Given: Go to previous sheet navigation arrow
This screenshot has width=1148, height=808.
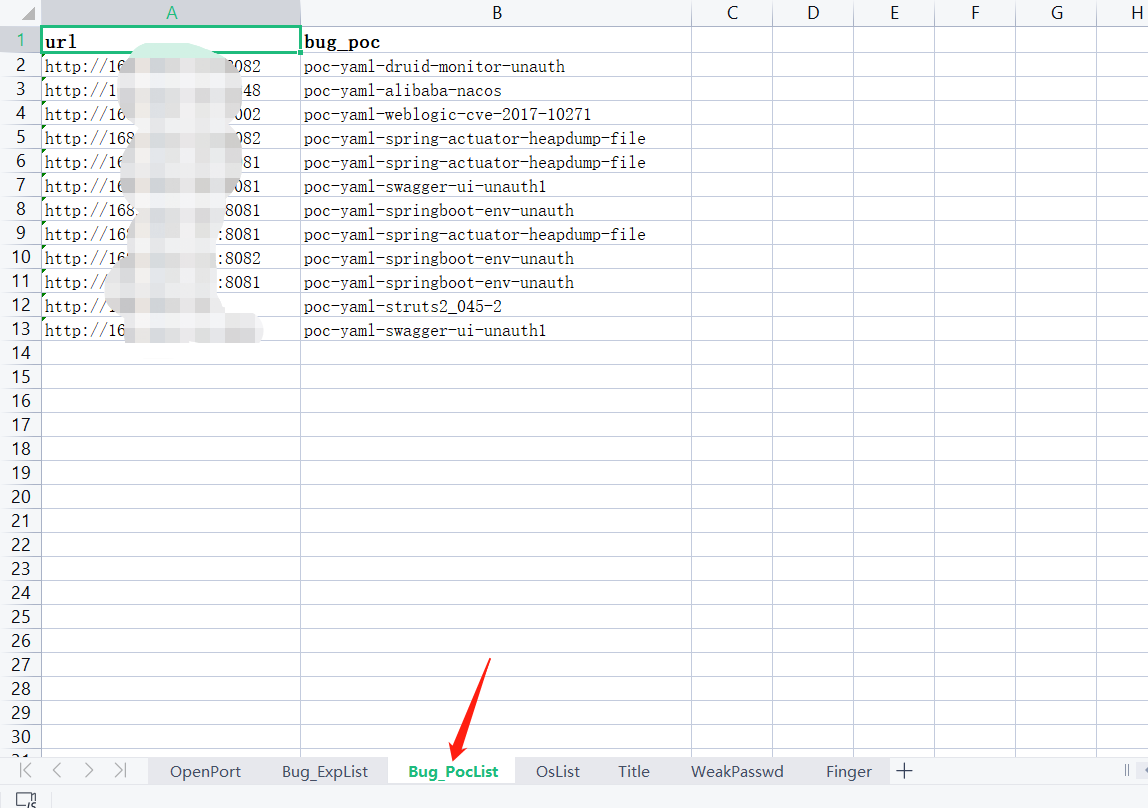Looking at the screenshot, I should pyautogui.click(x=57, y=771).
